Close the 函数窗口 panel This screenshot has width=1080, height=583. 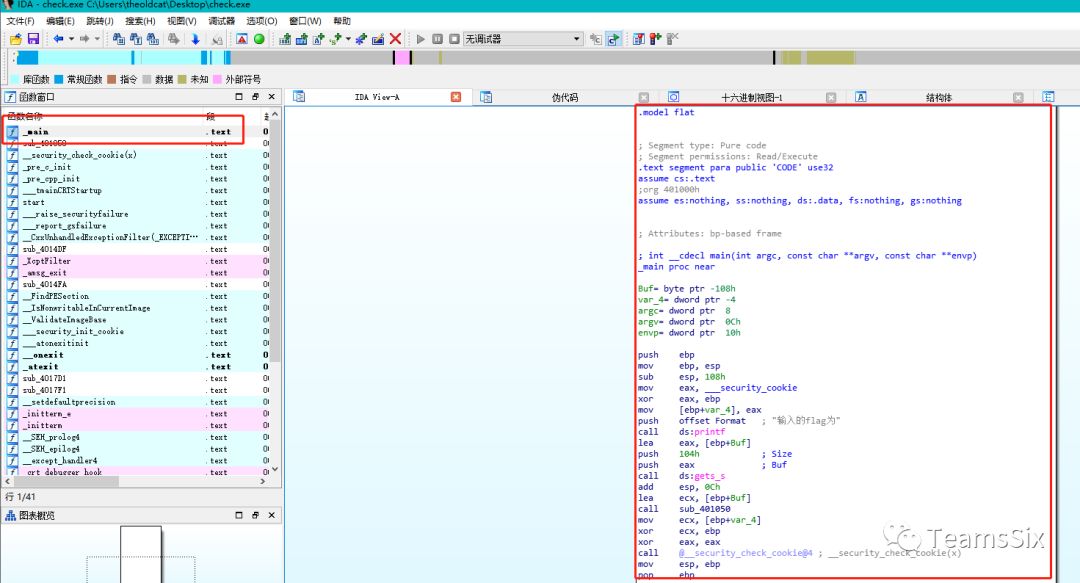(271, 97)
